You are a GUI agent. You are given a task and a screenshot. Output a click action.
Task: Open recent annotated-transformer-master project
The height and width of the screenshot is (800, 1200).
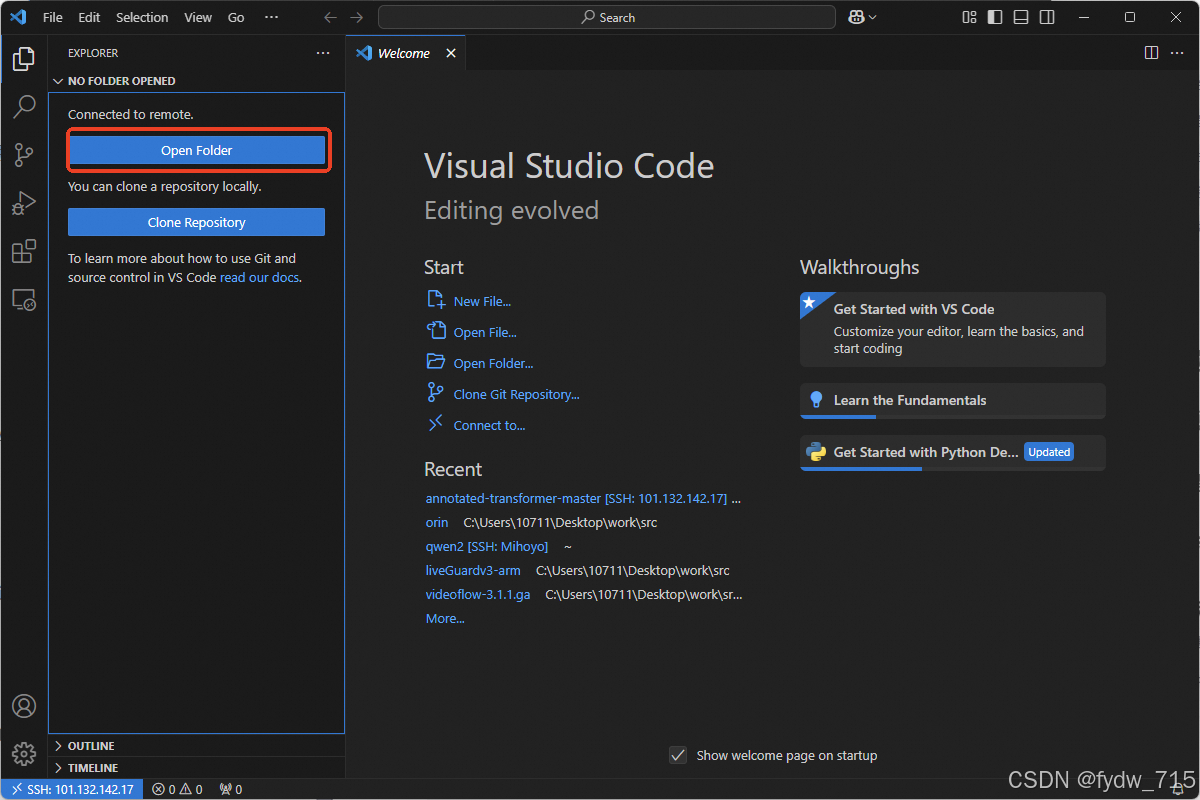tap(576, 498)
